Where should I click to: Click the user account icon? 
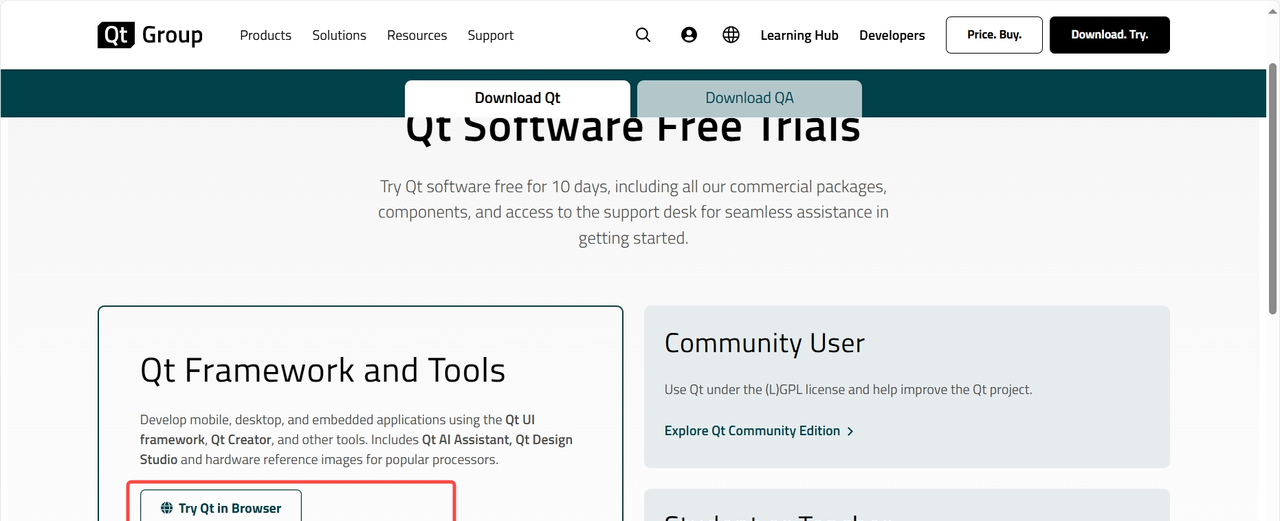(689, 35)
